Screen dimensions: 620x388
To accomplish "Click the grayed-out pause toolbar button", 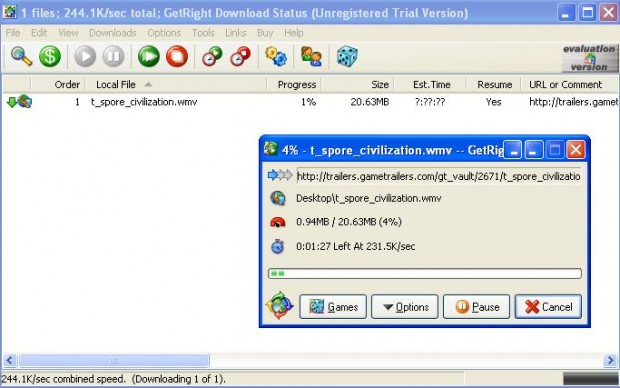I will click(x=113, y=56).
